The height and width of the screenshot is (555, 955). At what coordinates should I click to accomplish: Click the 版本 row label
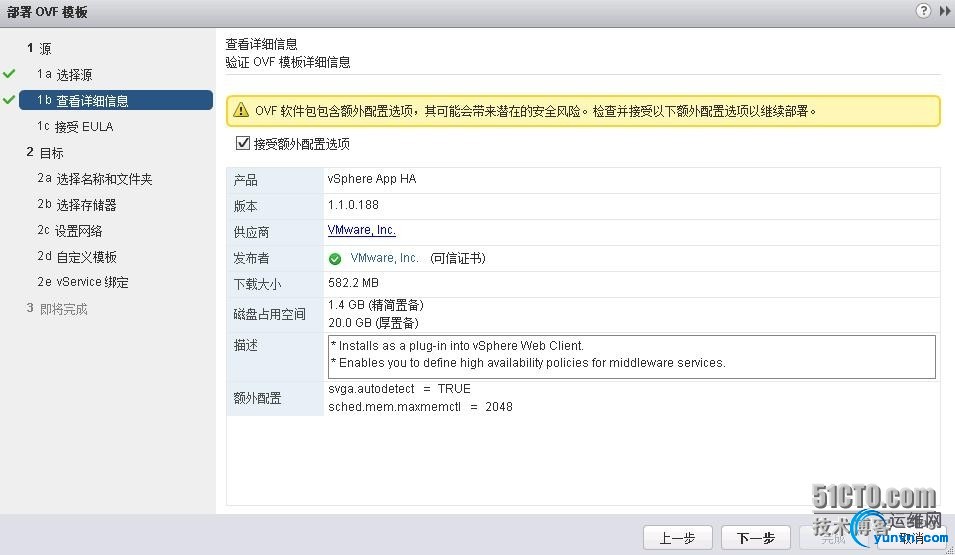pyautogui.click(x=245, y=206)
